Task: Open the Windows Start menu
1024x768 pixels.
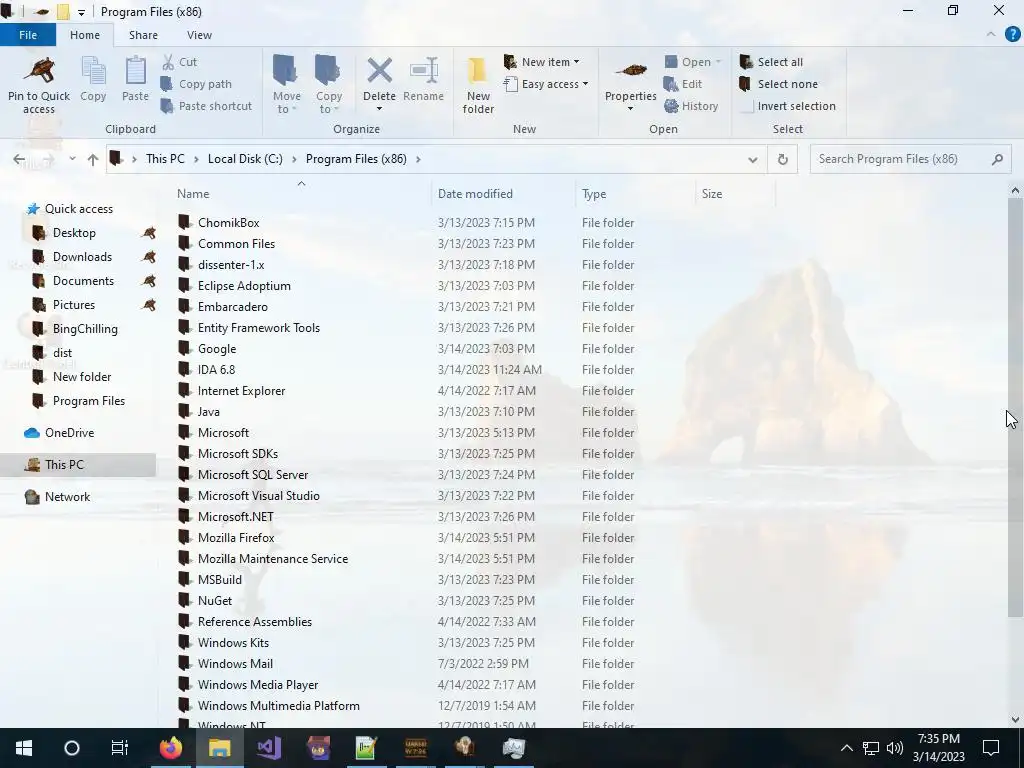Action: tap(24, 748)
